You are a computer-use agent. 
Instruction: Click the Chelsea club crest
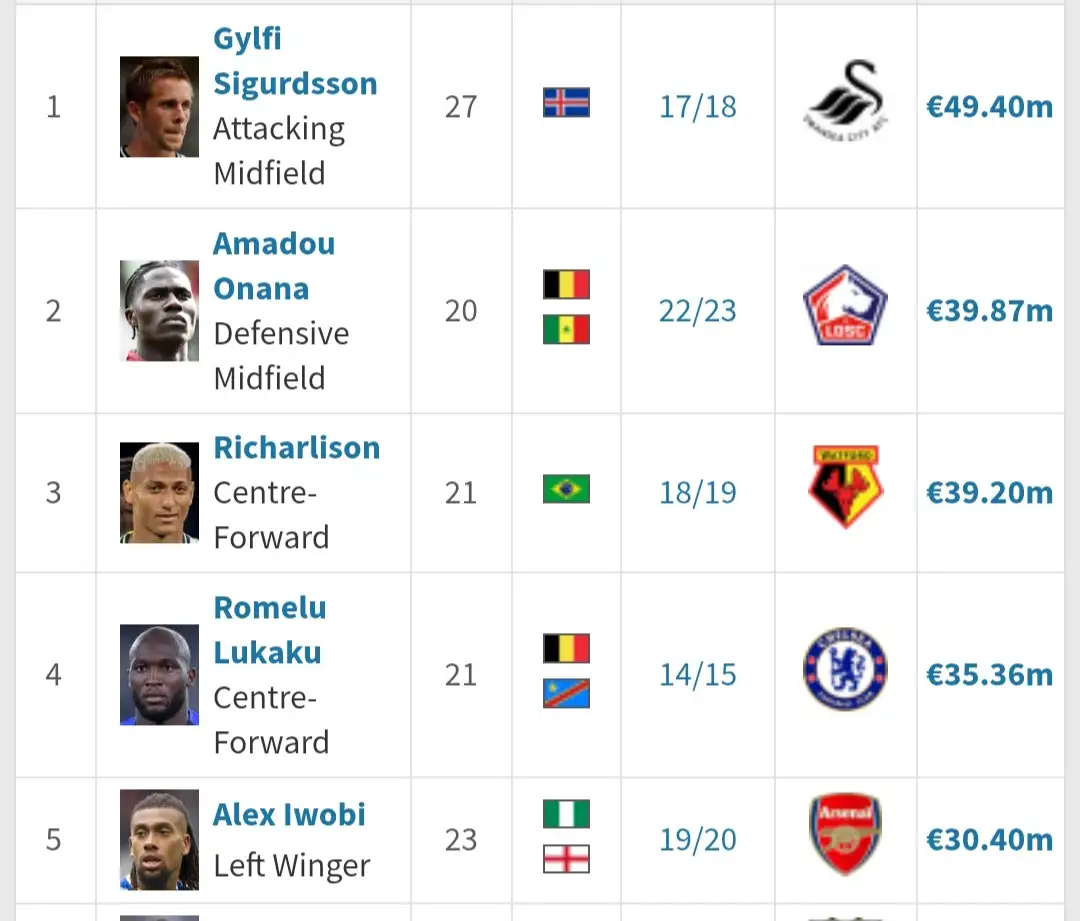click(x=845, y=670)
